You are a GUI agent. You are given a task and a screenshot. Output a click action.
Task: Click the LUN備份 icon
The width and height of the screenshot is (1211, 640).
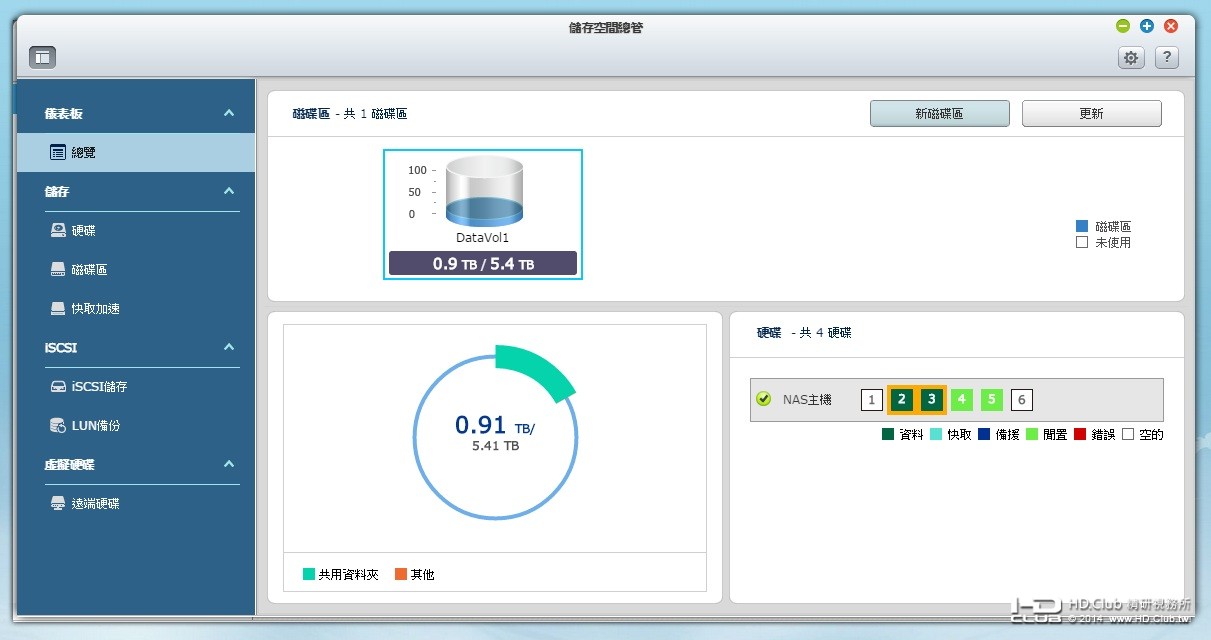tap(58, 426)
